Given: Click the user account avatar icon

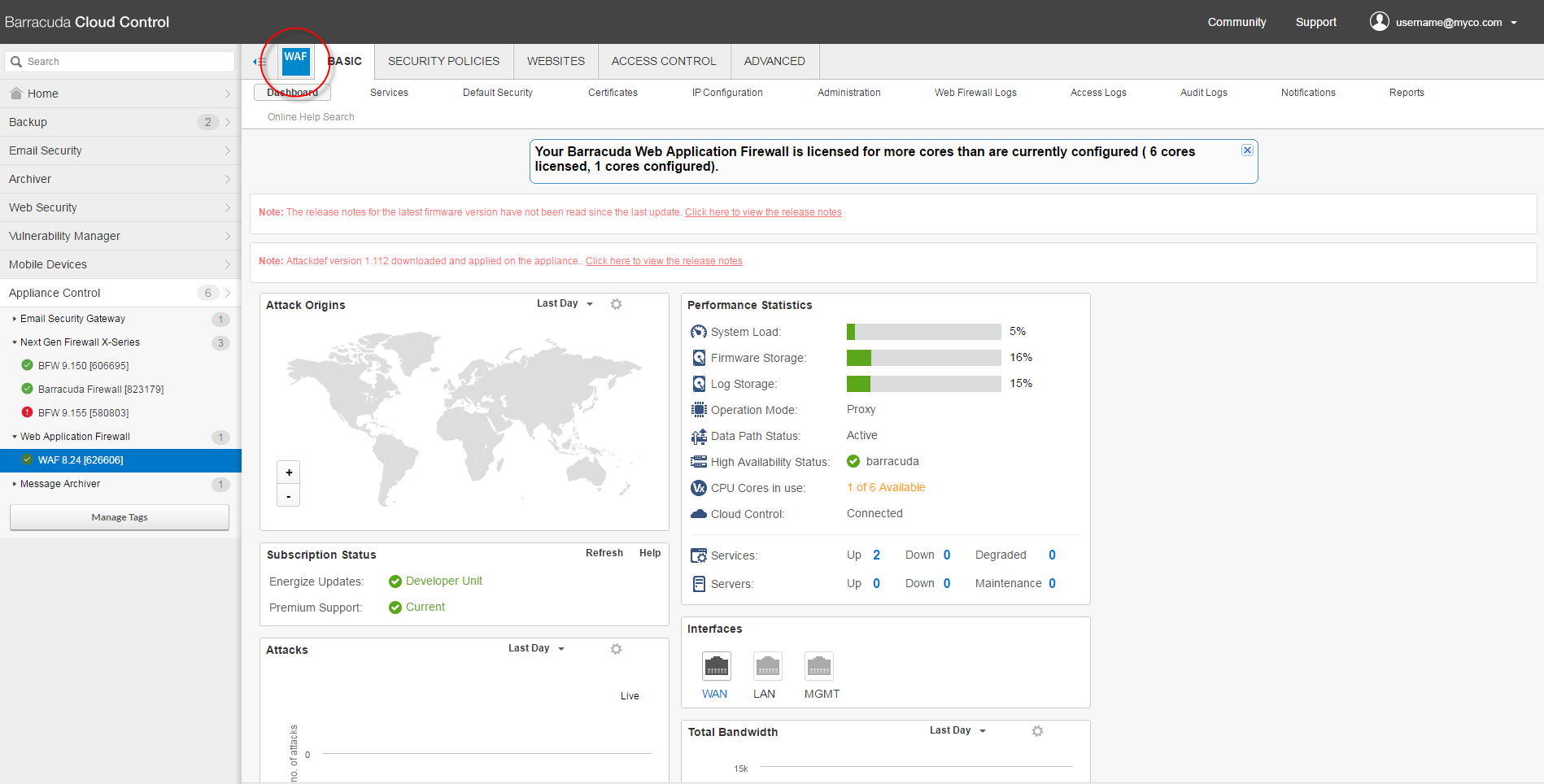Looking at the screenshot, I should click(1379, 21).
